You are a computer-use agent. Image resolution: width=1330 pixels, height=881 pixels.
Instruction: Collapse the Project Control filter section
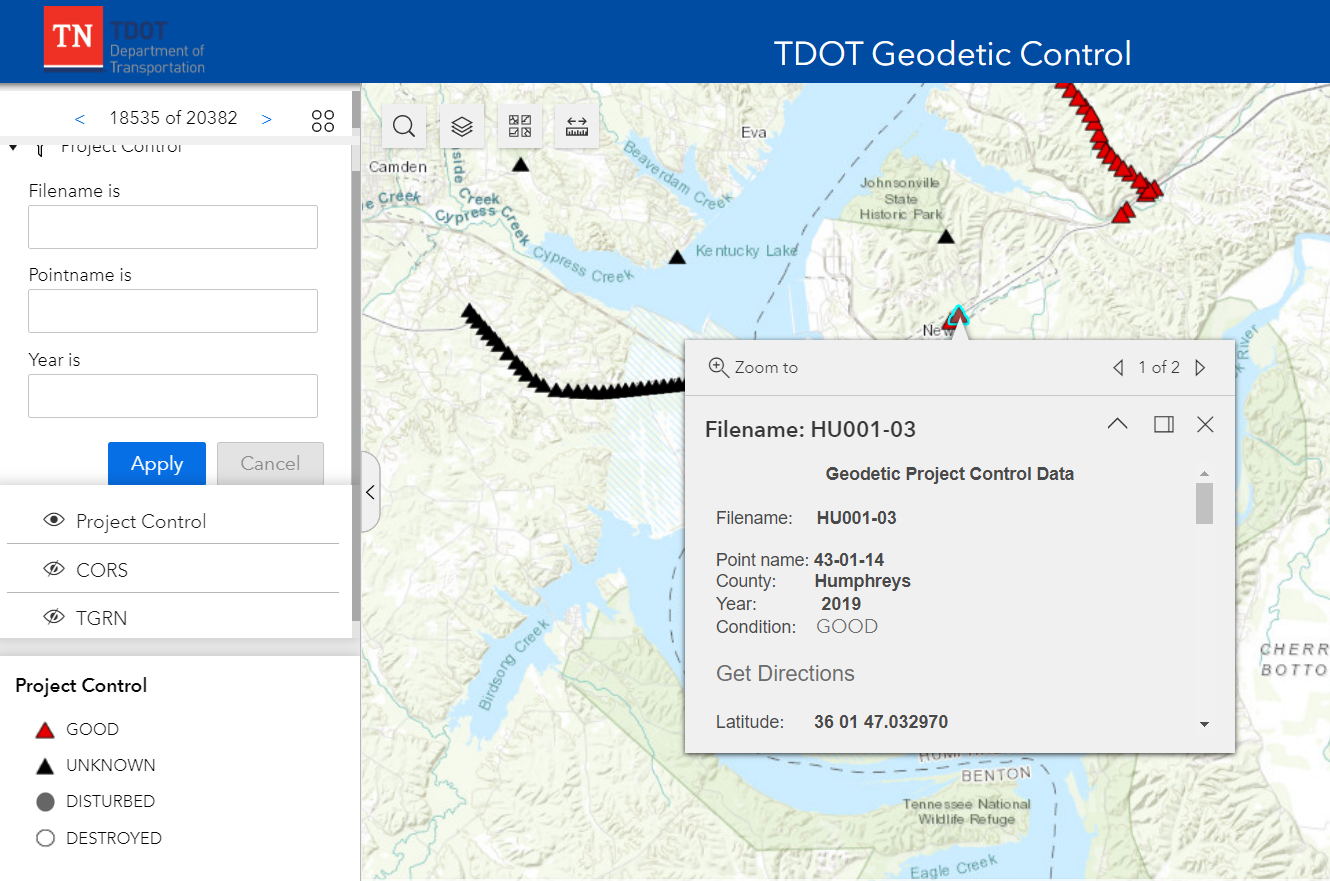tap(13, 147)
